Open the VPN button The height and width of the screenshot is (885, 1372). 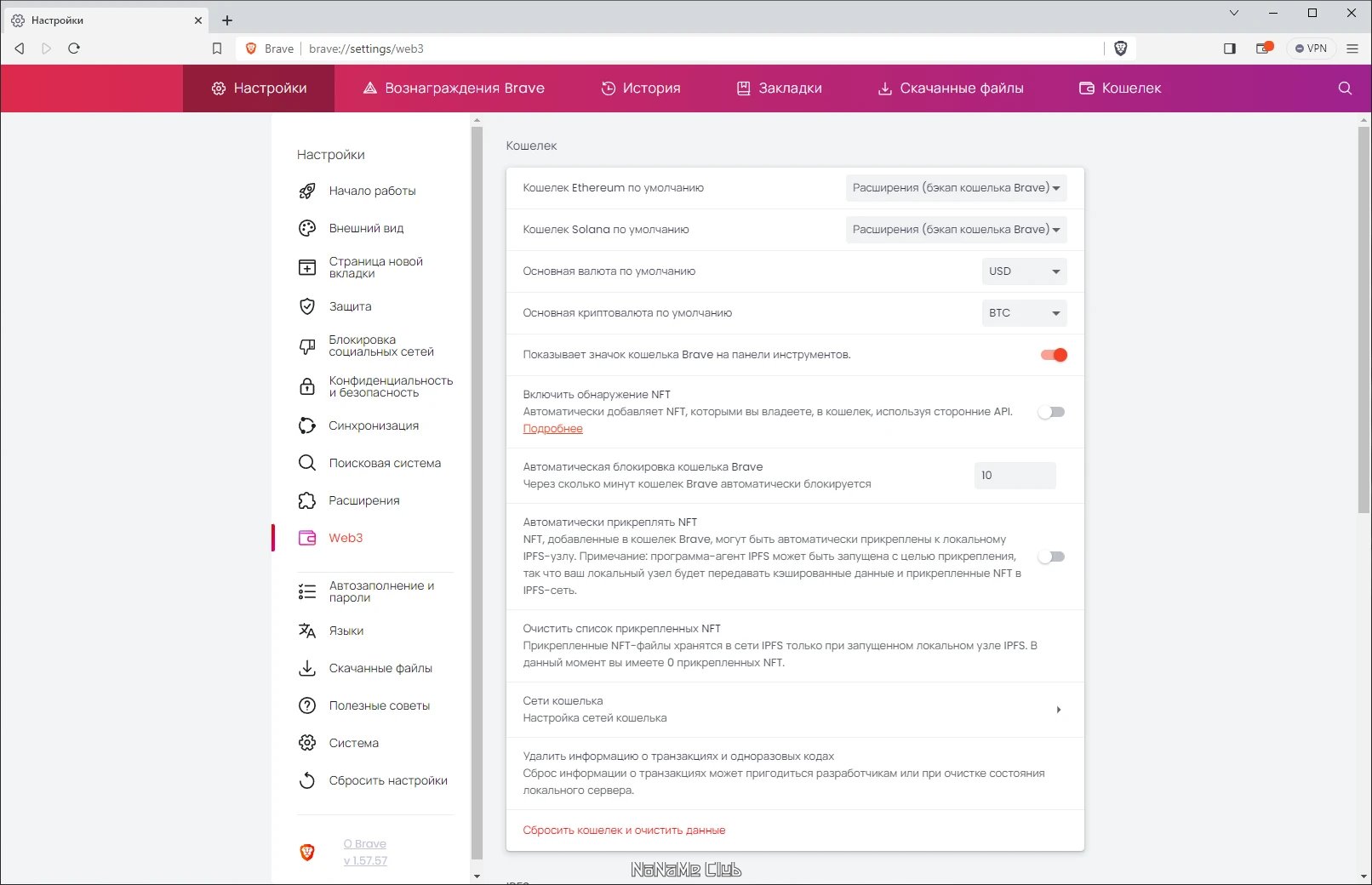coord(1311,49)
